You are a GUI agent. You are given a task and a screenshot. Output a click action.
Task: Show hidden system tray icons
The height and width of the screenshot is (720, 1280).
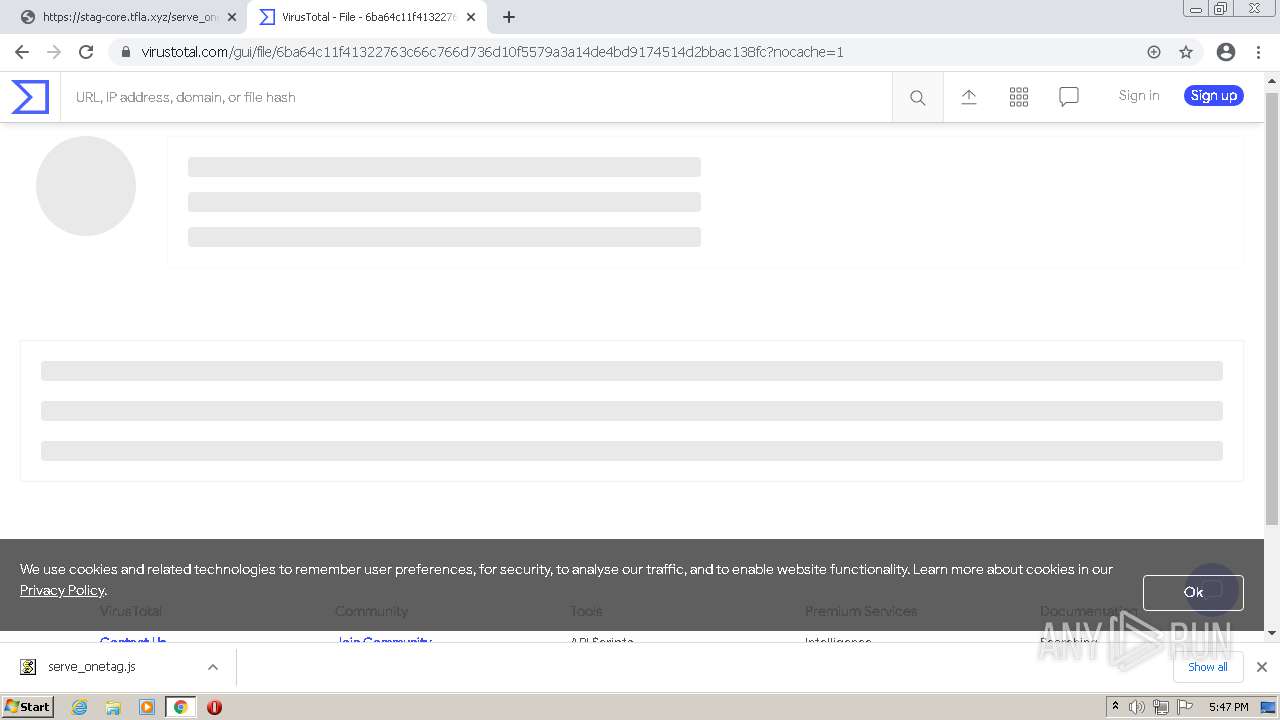point(1116,707)
